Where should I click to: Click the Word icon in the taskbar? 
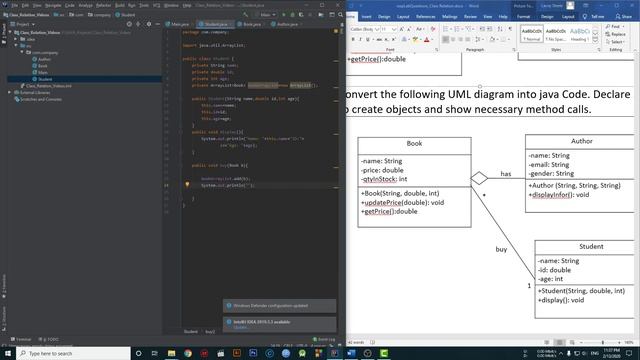(x=351, y=353)
